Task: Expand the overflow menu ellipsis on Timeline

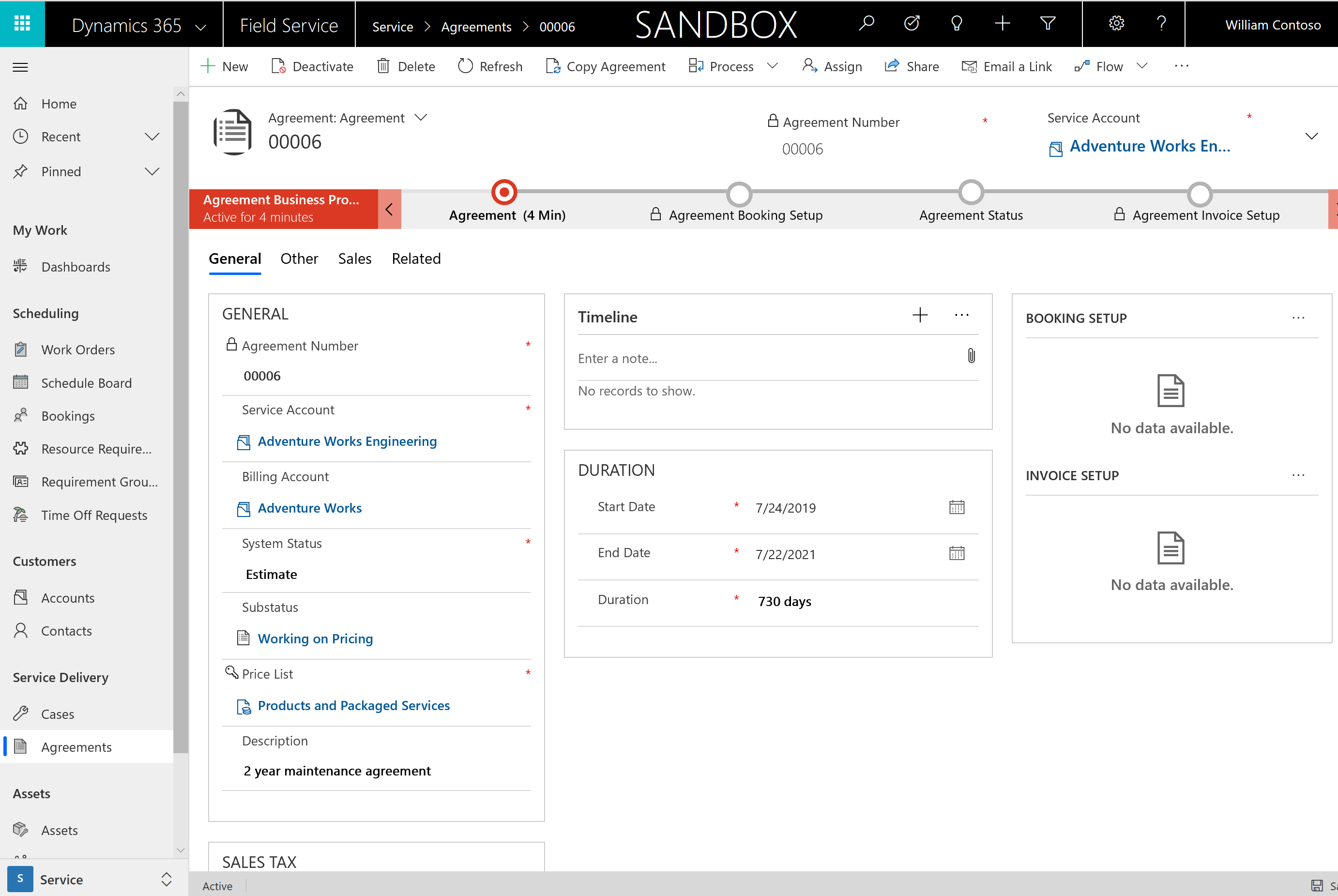Action: (x=962, y=317)
